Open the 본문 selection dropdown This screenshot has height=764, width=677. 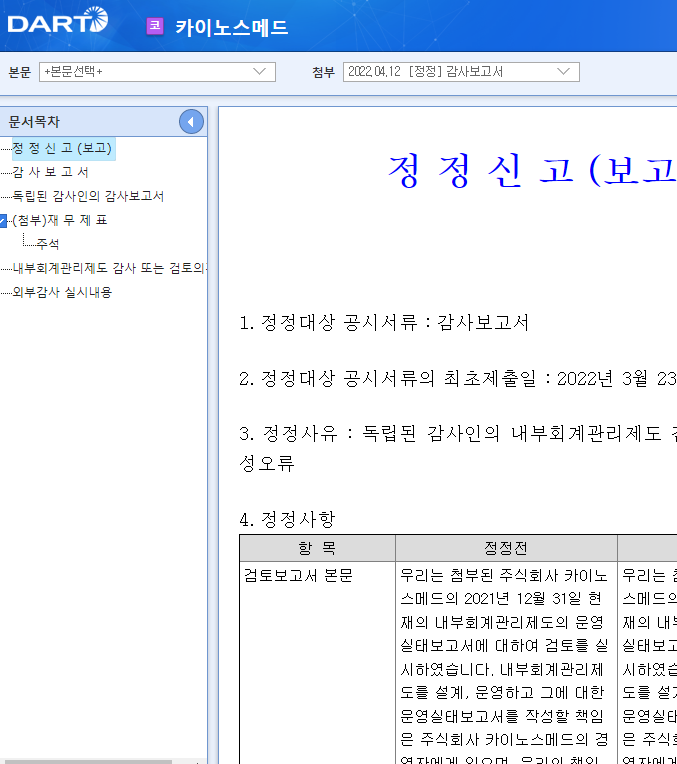click(x=157, y=72)
